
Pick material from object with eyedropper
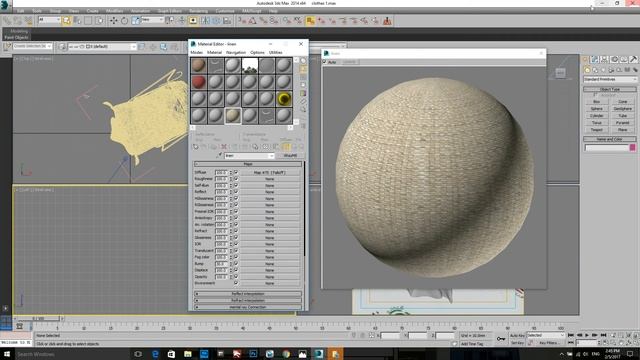219,156
